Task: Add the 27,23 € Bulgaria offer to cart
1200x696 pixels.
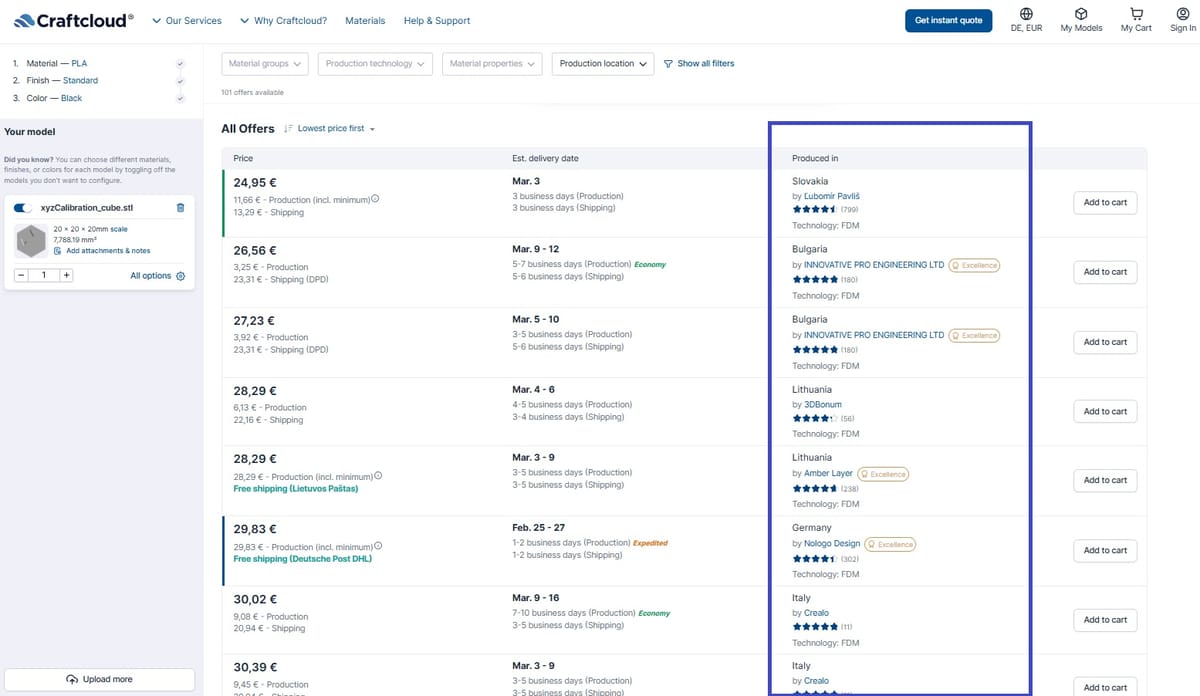Action: (1105, 342)
